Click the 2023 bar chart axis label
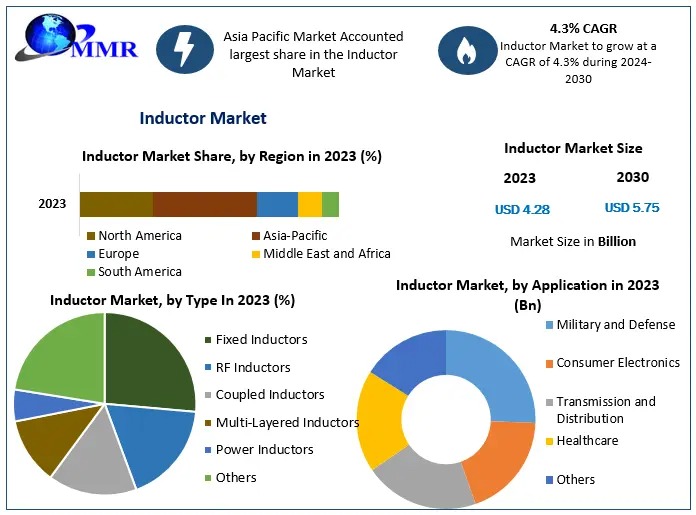 click(x=52, y=204)
